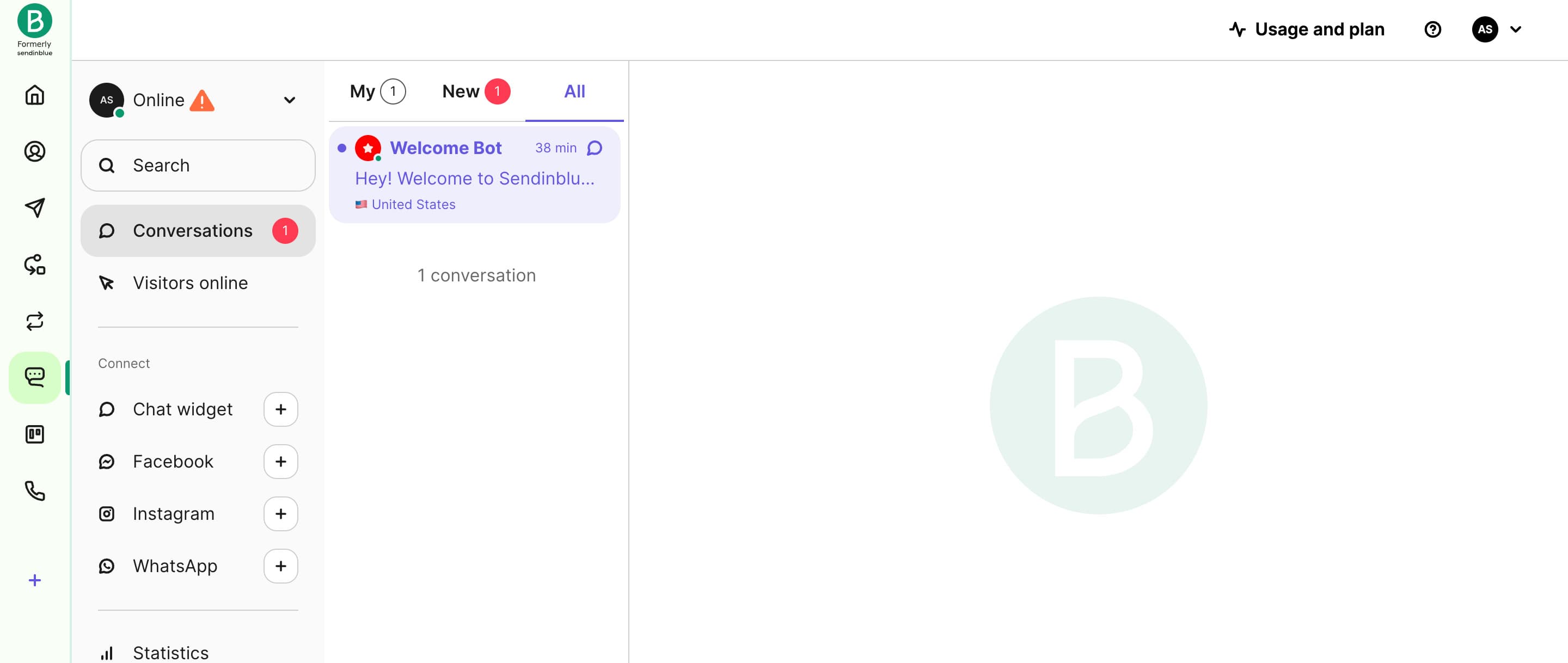Open the Welcome Bot conversation
1568x663 pixels.
(474, 175)
